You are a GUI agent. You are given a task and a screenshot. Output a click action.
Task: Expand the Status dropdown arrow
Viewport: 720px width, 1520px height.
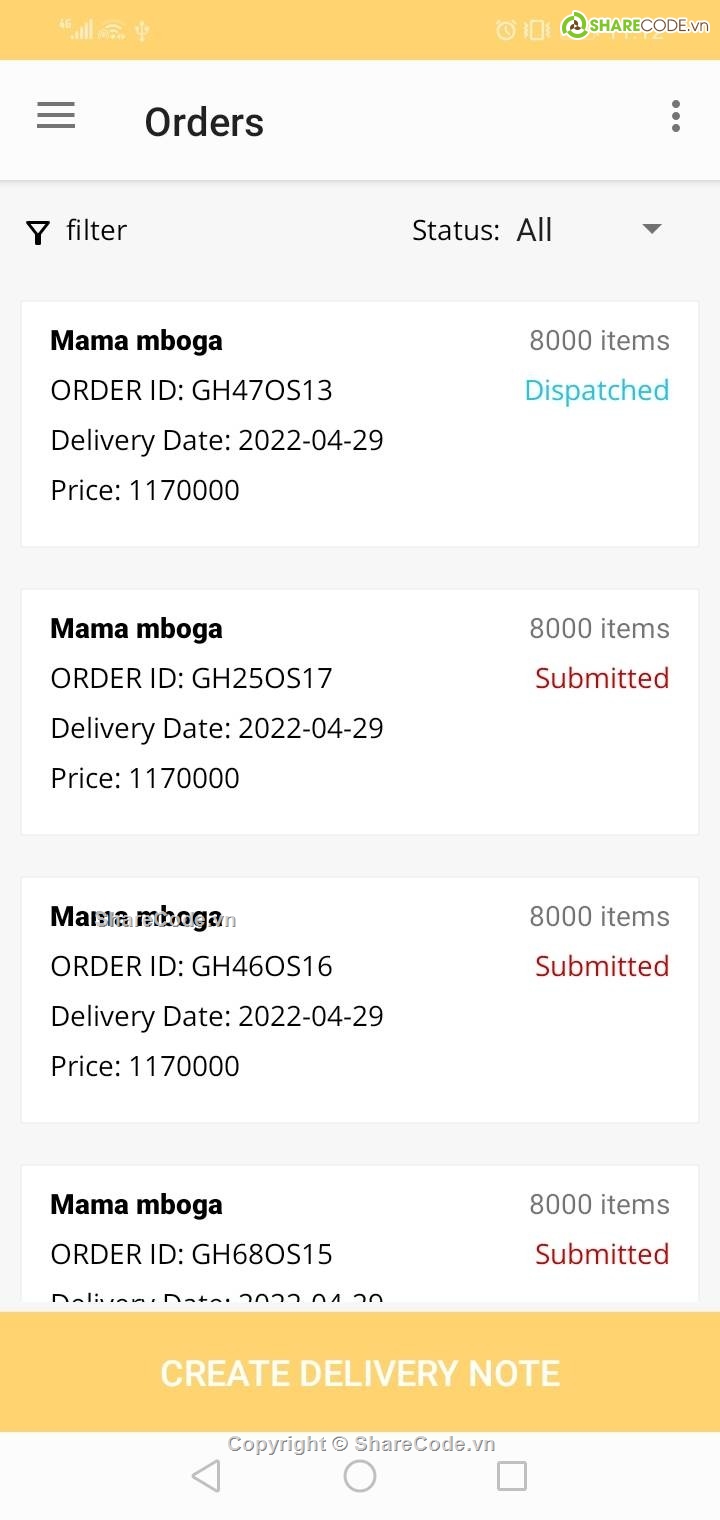coord(652,229)
